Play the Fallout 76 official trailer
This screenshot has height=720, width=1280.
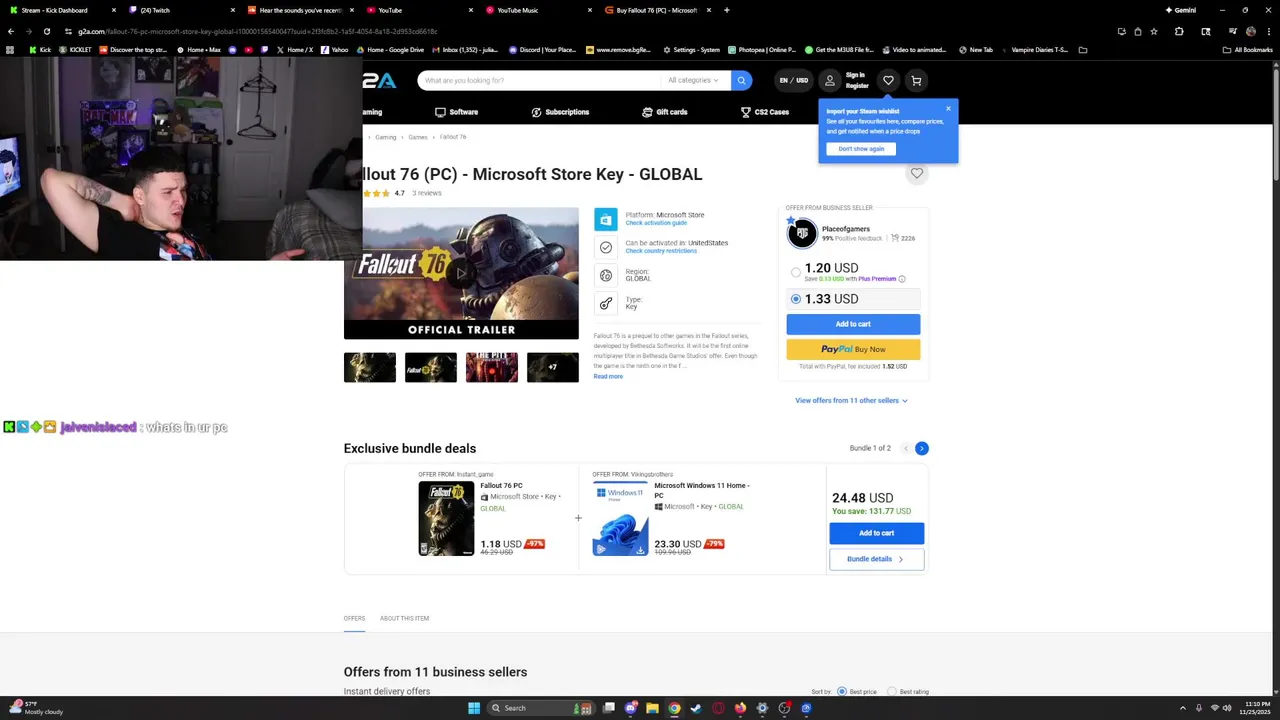click(x=461, y=273)
